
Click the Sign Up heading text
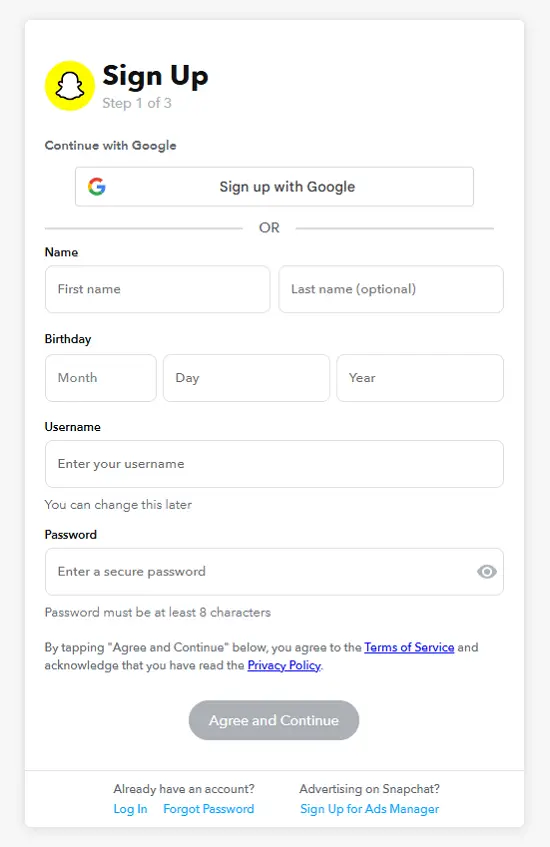(x=156, y=76)
